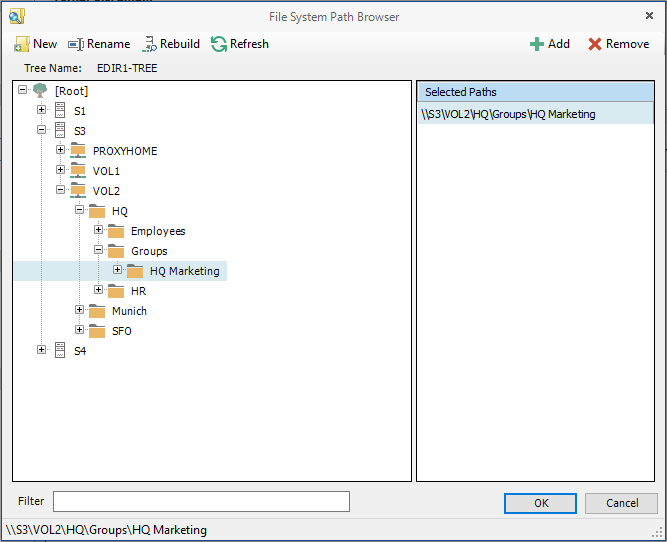Click the red X Remove icon
Image resolution: width=667 pixels, height=542 pixels.
point(595,44)
